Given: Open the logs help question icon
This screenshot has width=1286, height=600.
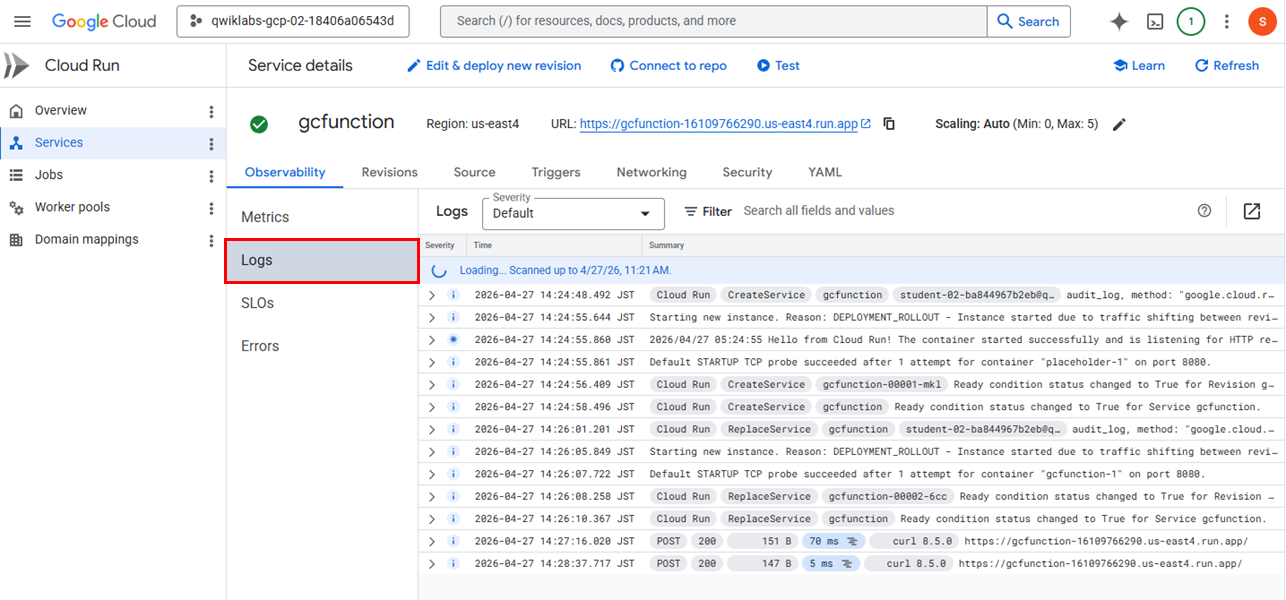Looking at the screenshot, I should (1204, 211).
